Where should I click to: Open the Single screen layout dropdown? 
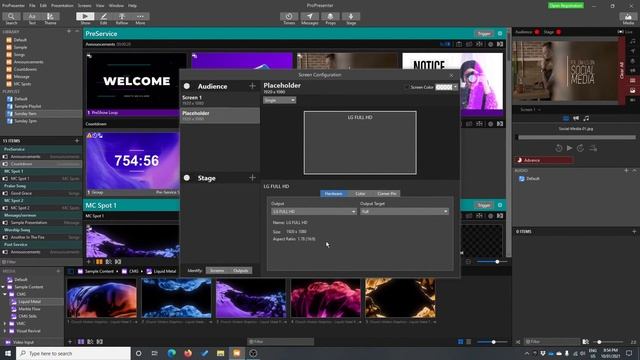pos(280,100)
